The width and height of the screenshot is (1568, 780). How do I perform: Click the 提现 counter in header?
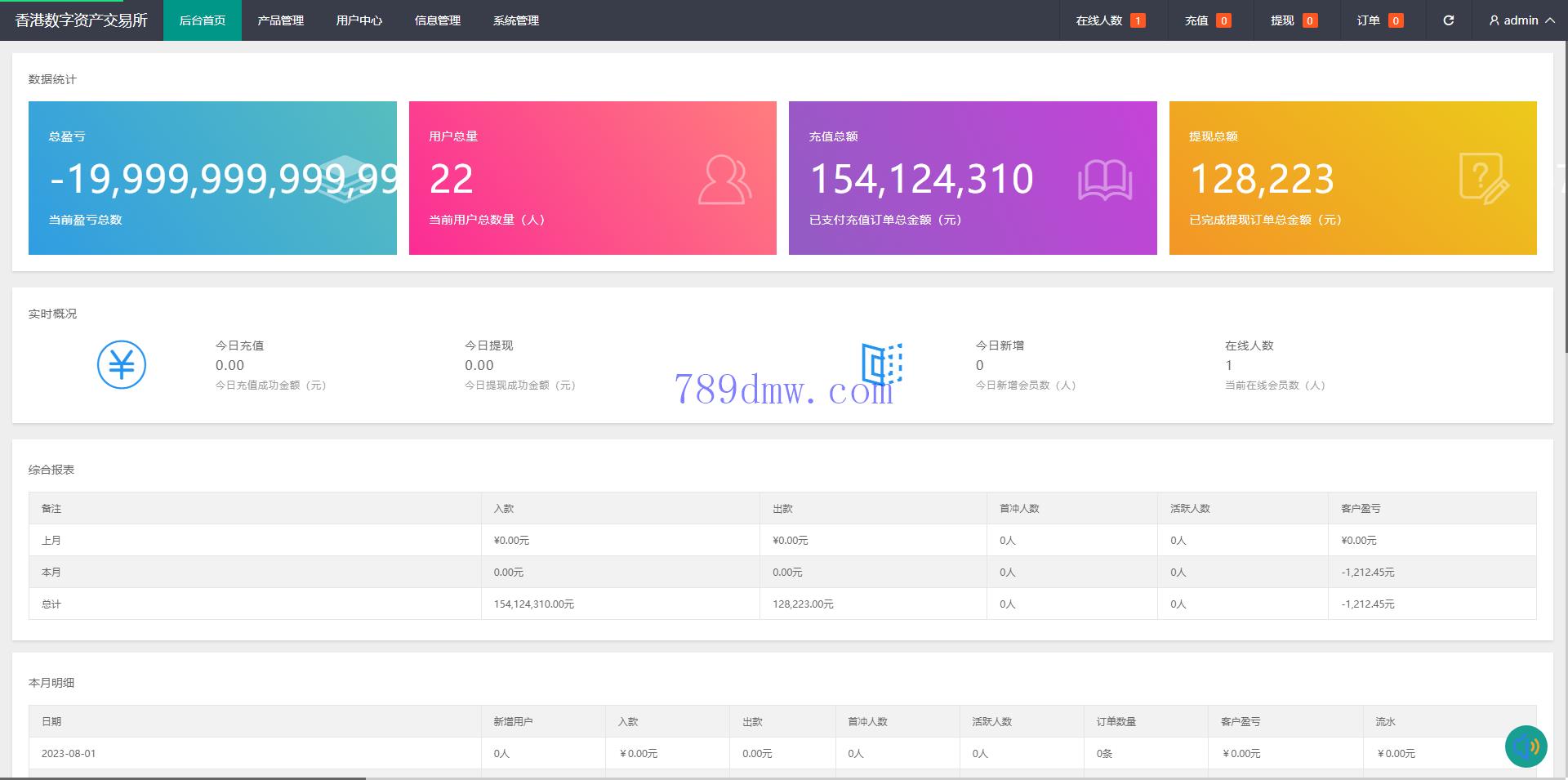(x=1293, y=20)
